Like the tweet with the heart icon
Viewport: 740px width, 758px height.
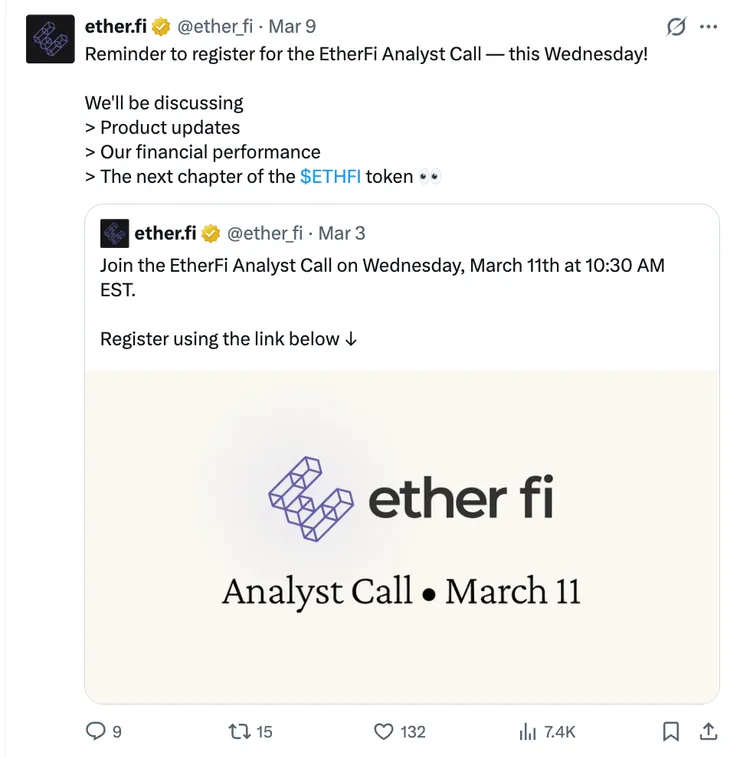(x=384, y=732)
